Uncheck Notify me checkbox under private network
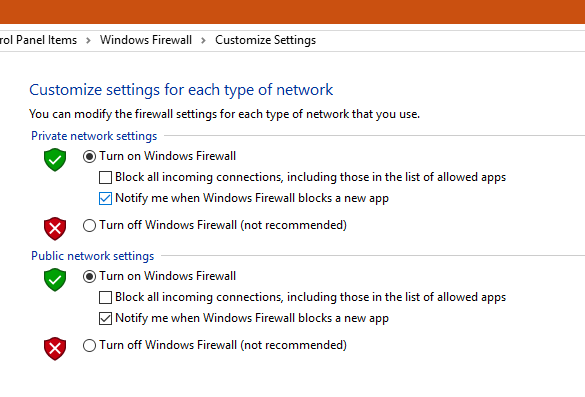The width and height of the screenshot is (585, 397). pyautogui.click(x=105, y=198)
